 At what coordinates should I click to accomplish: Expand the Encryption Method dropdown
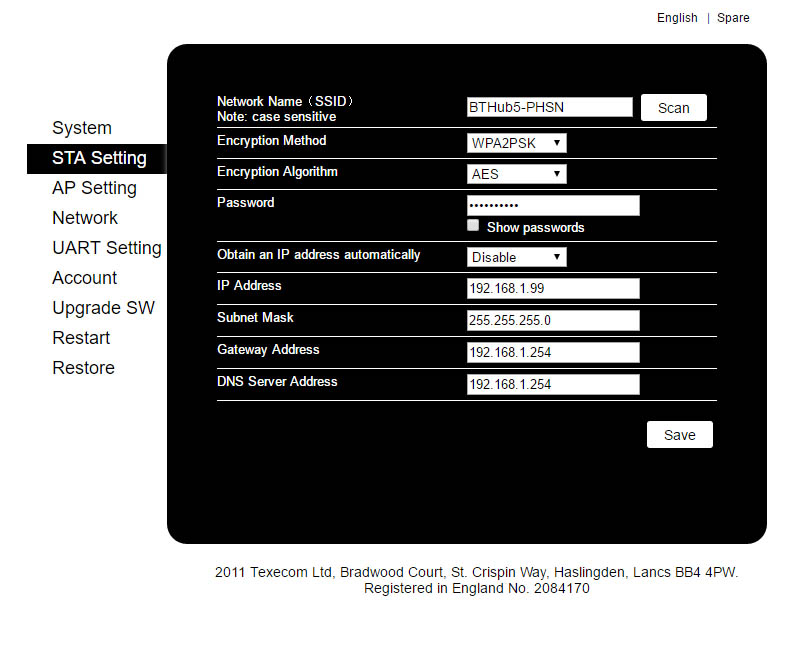point(516,143)
